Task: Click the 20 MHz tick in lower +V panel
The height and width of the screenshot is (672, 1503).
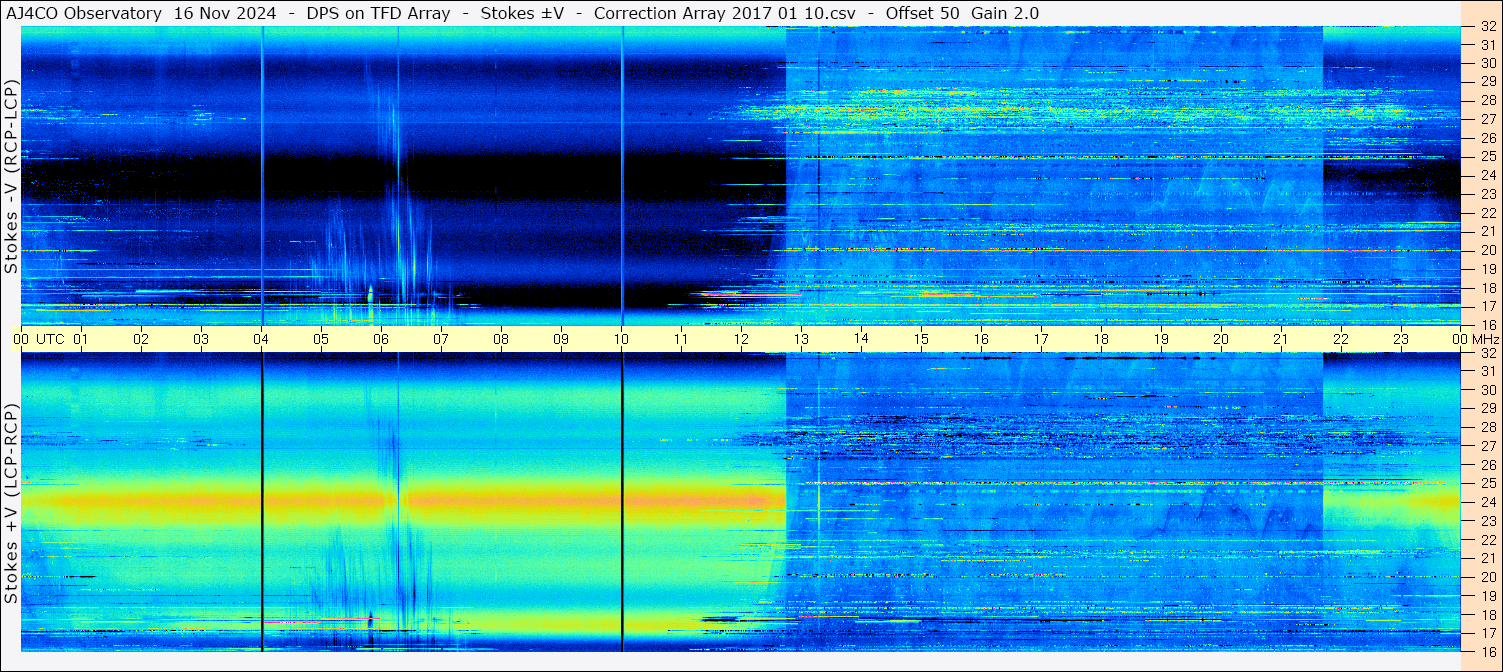Action: (x=1488, y=577)
